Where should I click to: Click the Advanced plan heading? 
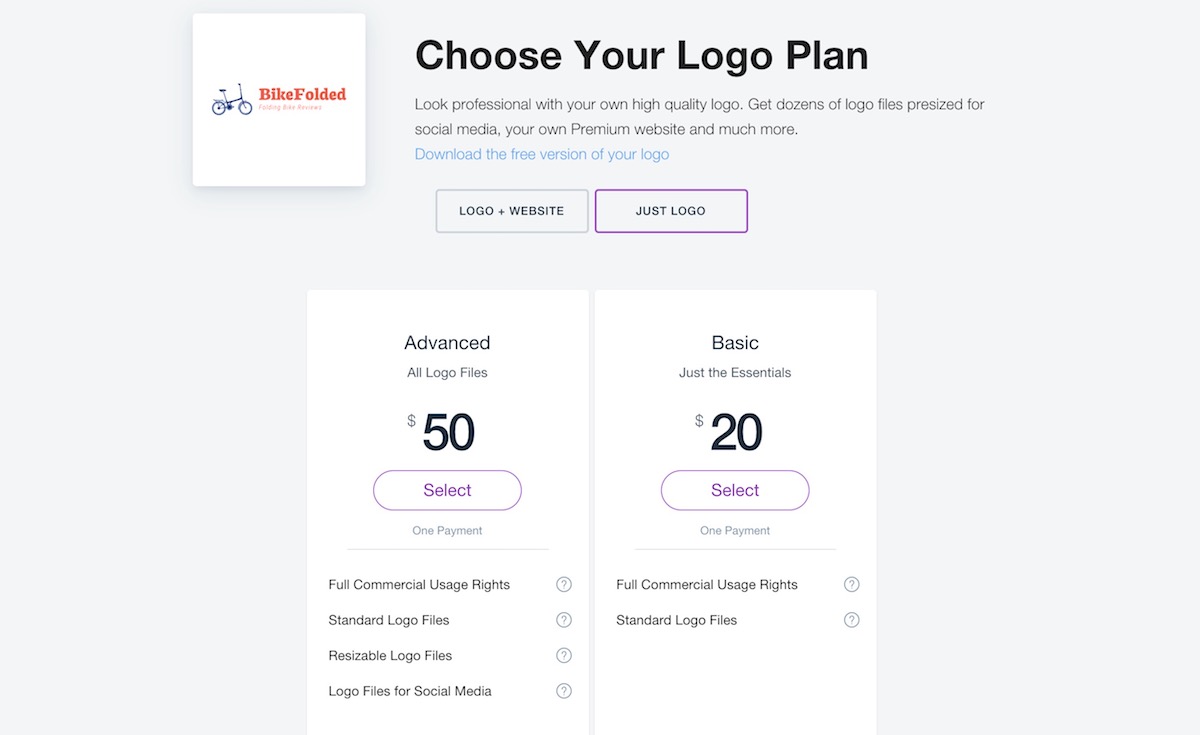pyautogui.click(x=447, y=343)
